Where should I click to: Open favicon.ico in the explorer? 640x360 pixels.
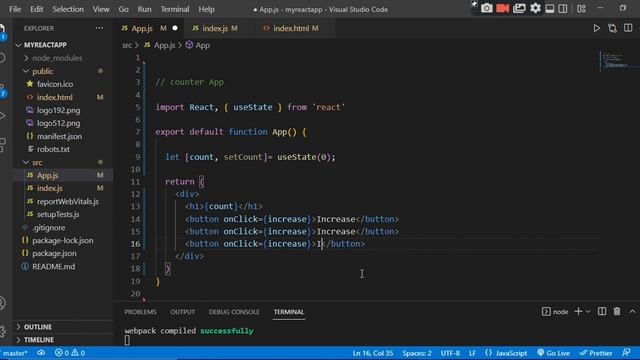tap(63, 84)
